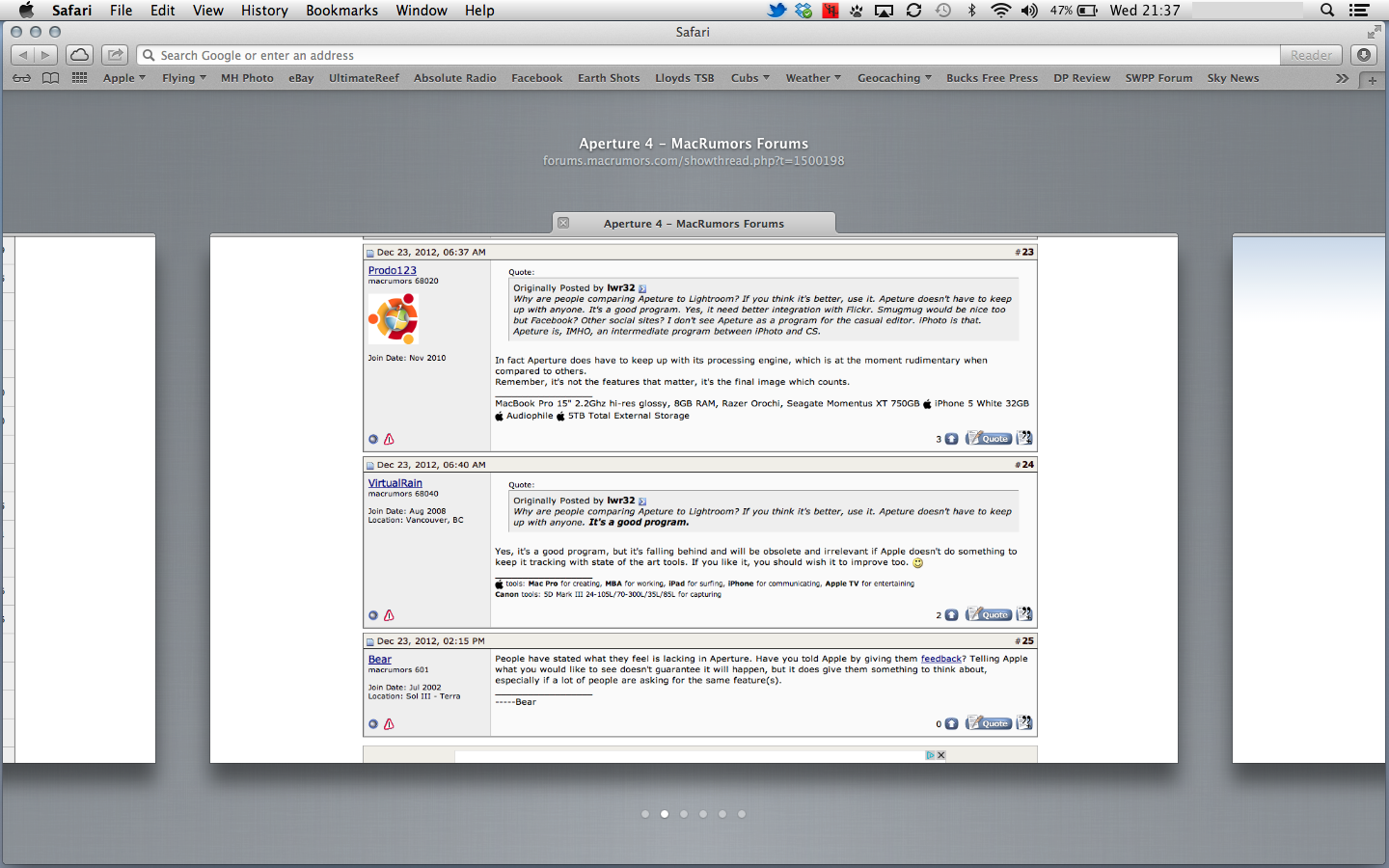Show the Reading List glasses icon
Screen dimensions: 1389x868
[21, 78]
